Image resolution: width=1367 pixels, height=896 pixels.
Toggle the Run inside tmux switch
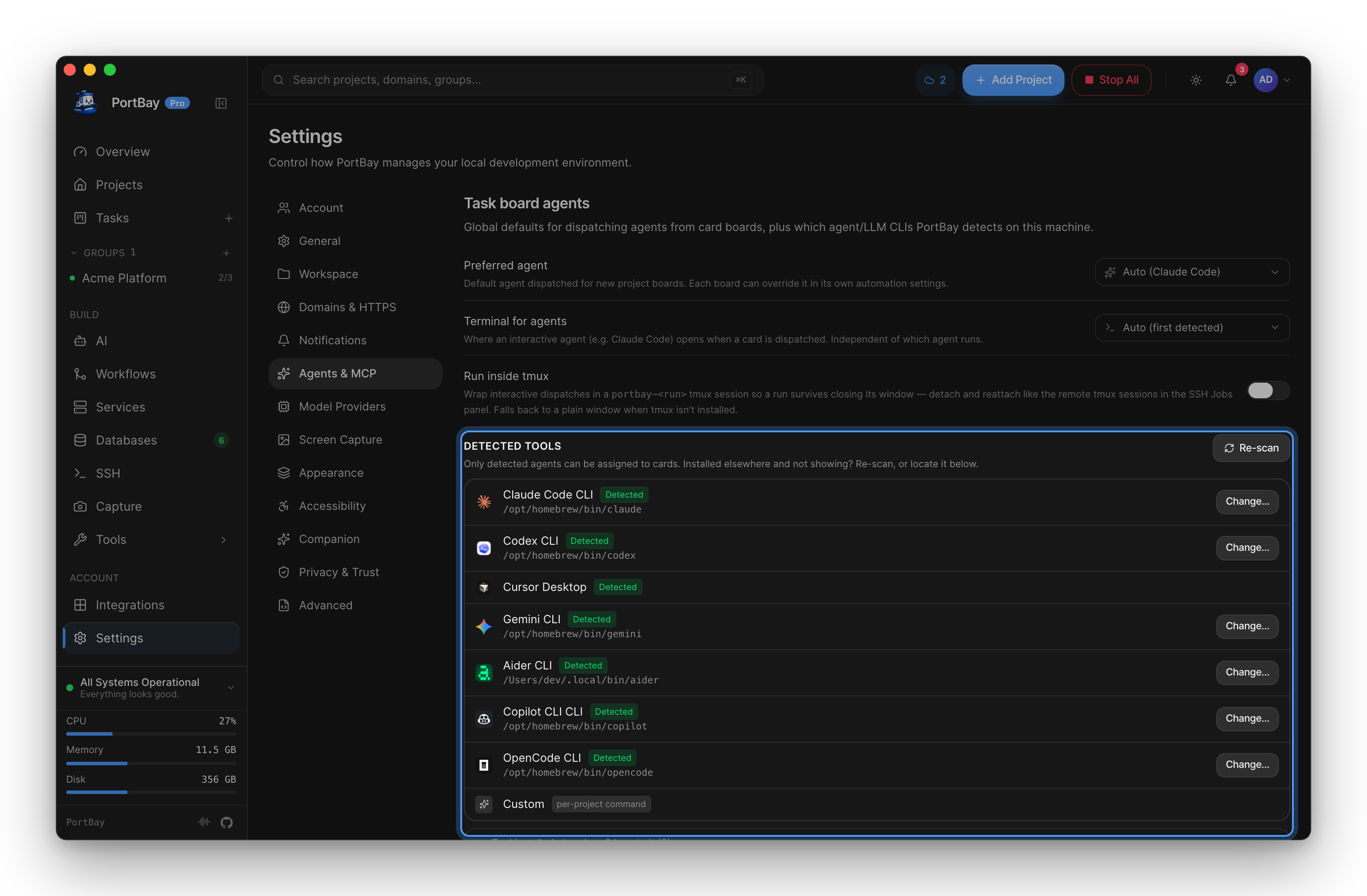[1268, 391]
